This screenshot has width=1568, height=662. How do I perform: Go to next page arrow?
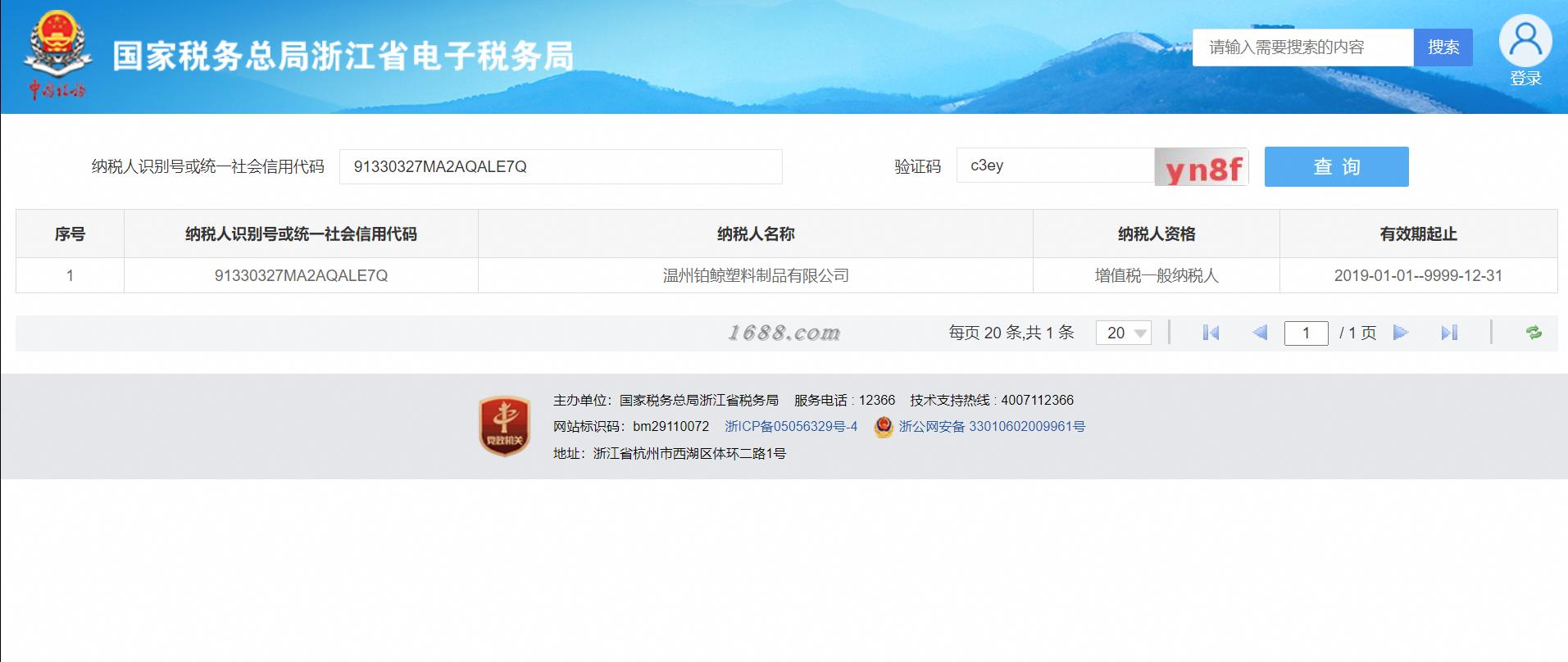click(x=1401, y=333)
